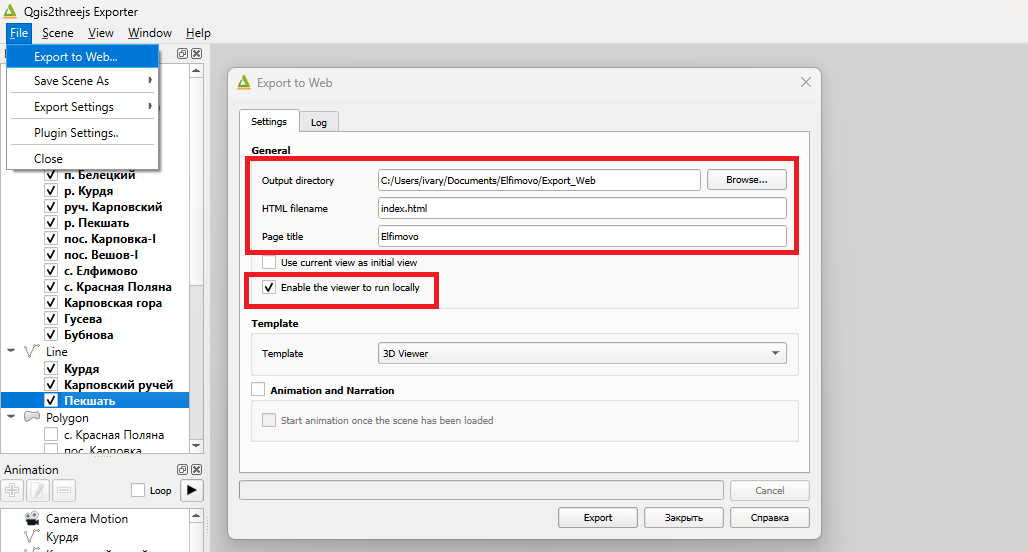
Task: Close the Animation panel with its X icon
Action: (x=196, y=469)
